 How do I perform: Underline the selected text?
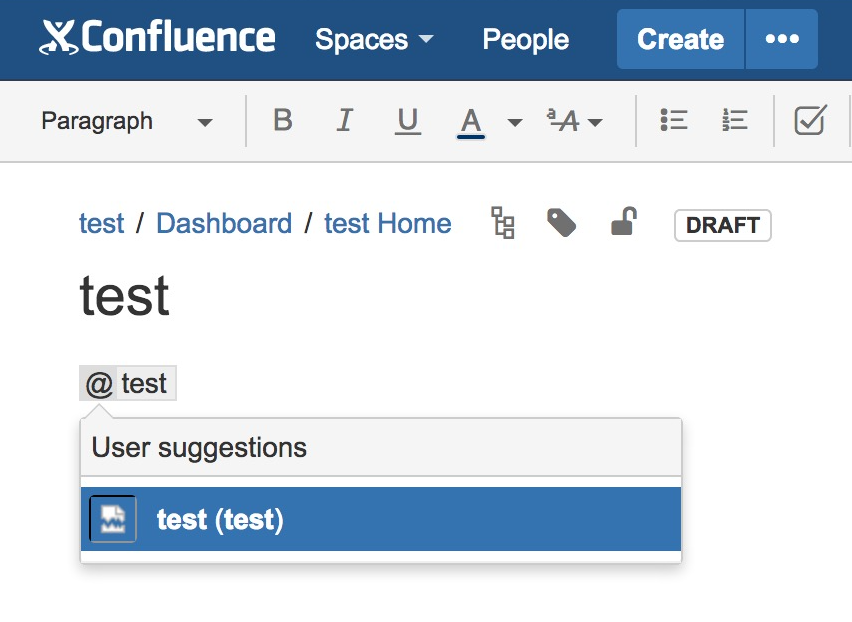(x=407, y=121)
